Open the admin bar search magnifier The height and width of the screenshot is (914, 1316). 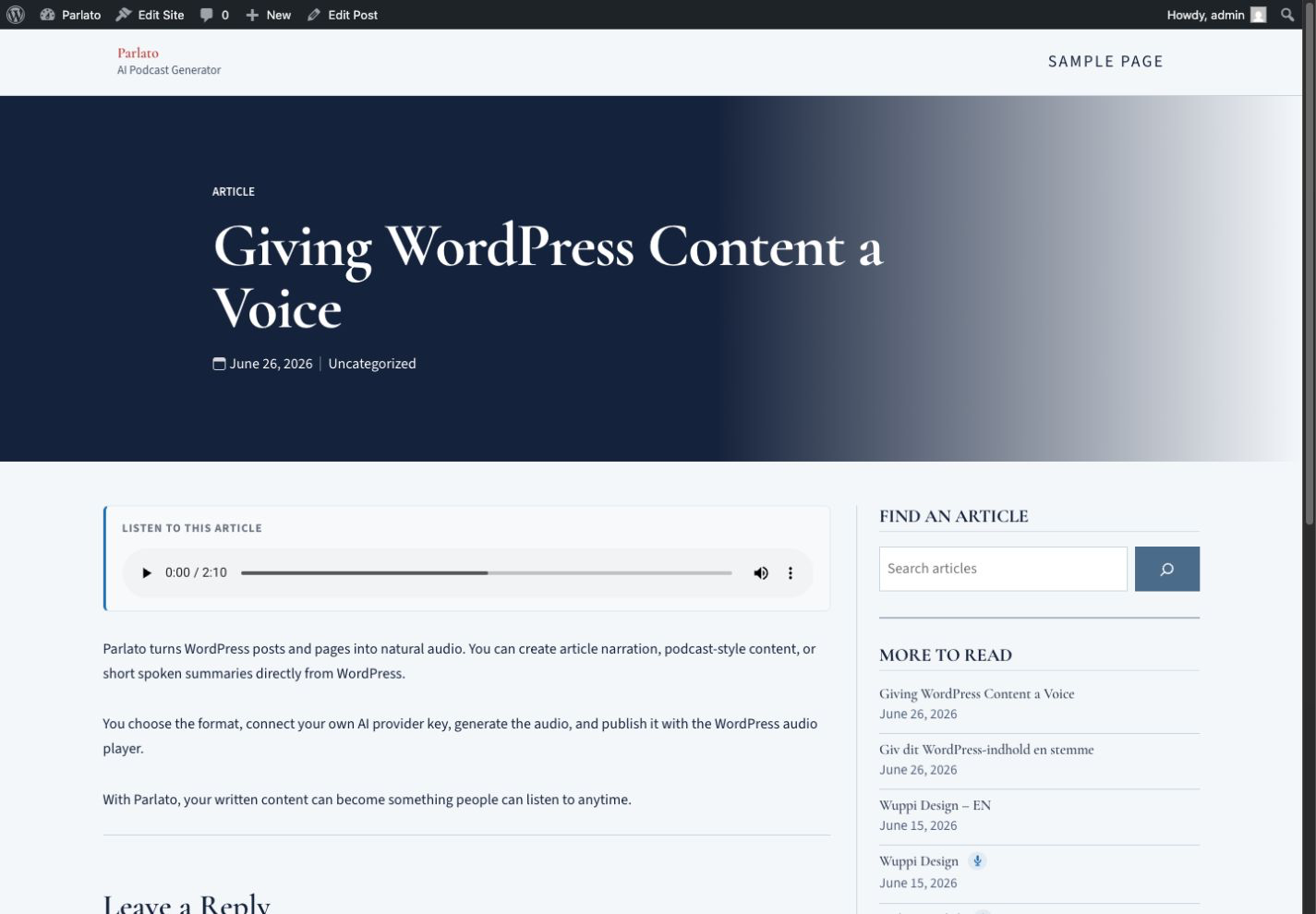tap(1287, 15)
